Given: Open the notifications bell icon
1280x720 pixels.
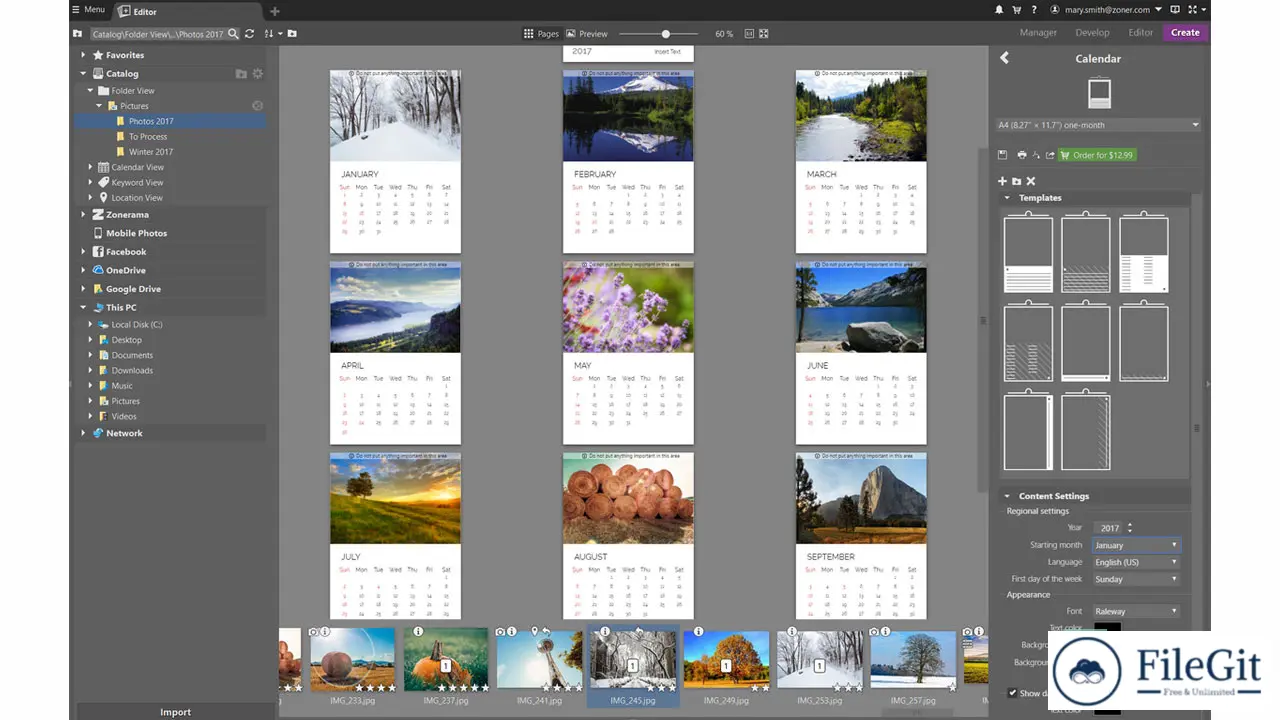Looking at the screenshot, I should click(999, 10).
